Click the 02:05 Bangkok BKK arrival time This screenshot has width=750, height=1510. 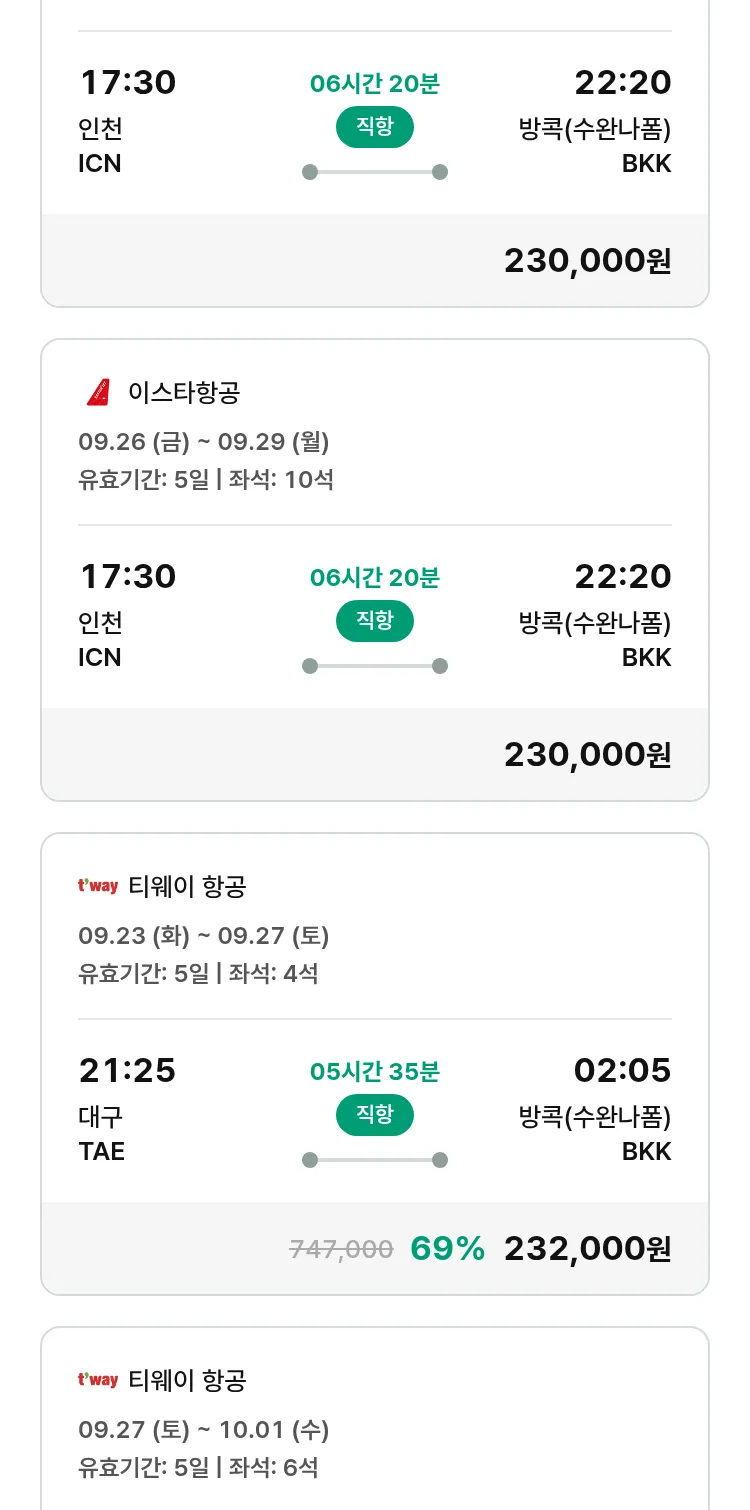coord(622,1071)
